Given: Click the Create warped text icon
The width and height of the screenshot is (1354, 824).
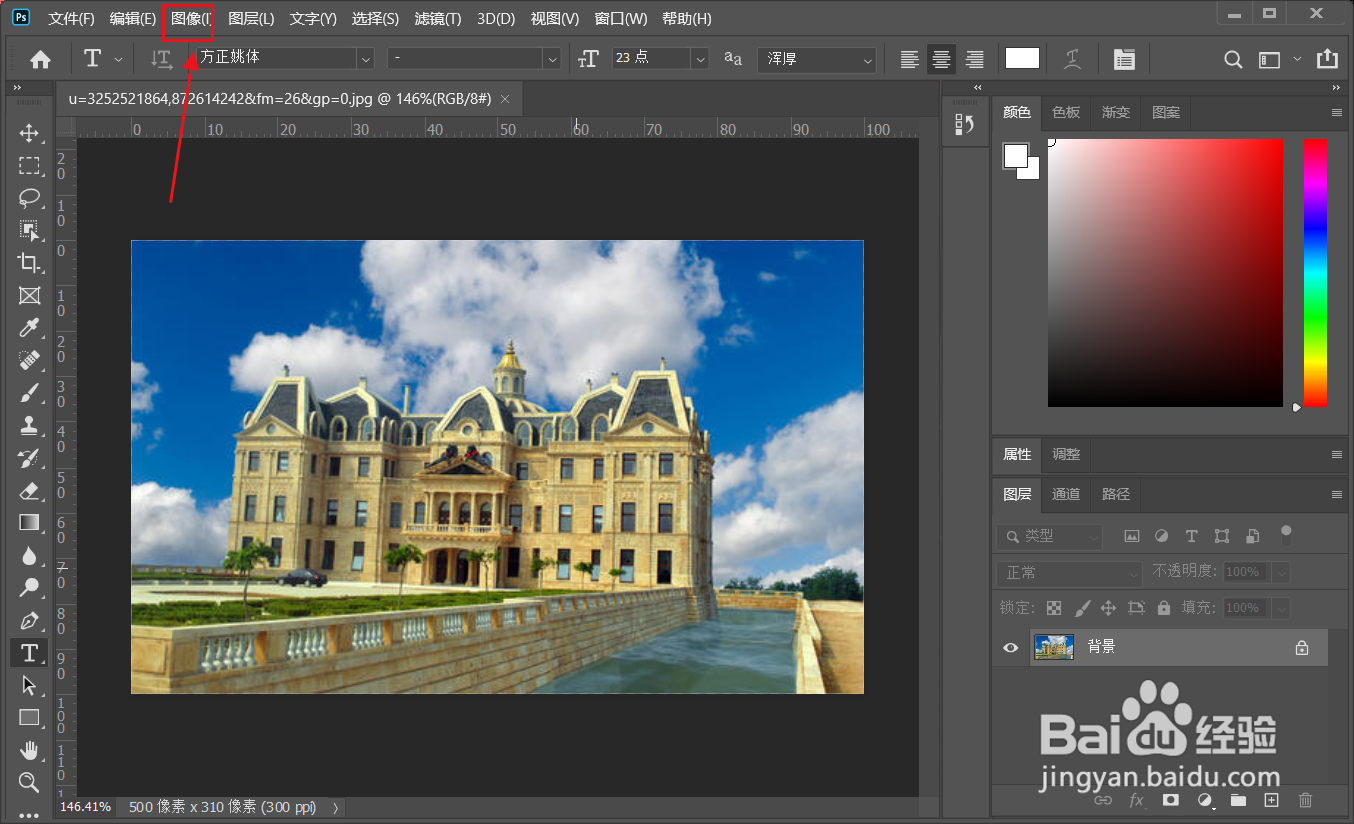Looking at the screenshot, I should tap(1073, 59).
